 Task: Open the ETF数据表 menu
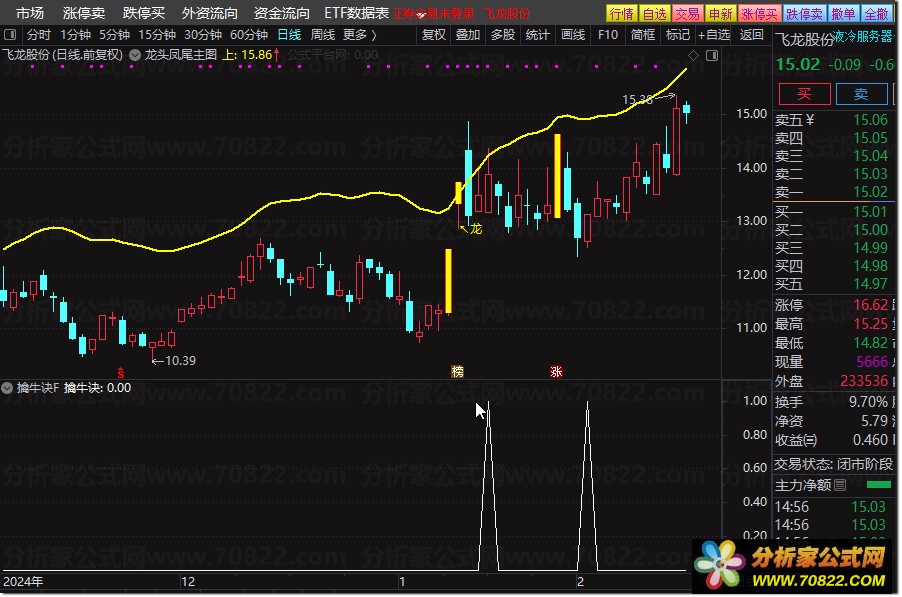(356, 13)
